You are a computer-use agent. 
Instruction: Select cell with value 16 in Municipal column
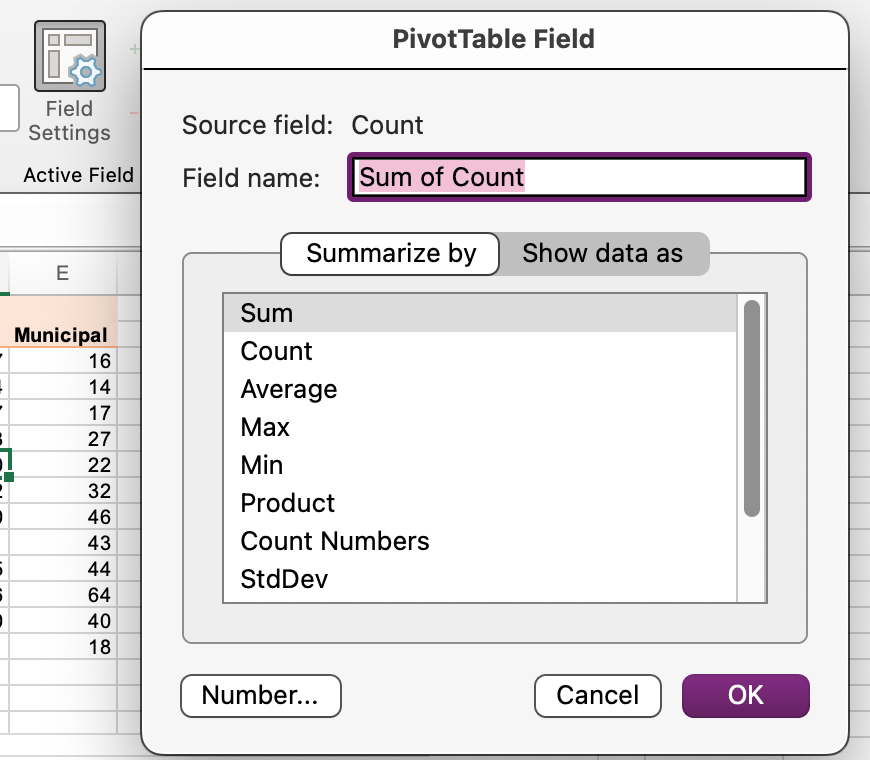(x=63, y=361)
